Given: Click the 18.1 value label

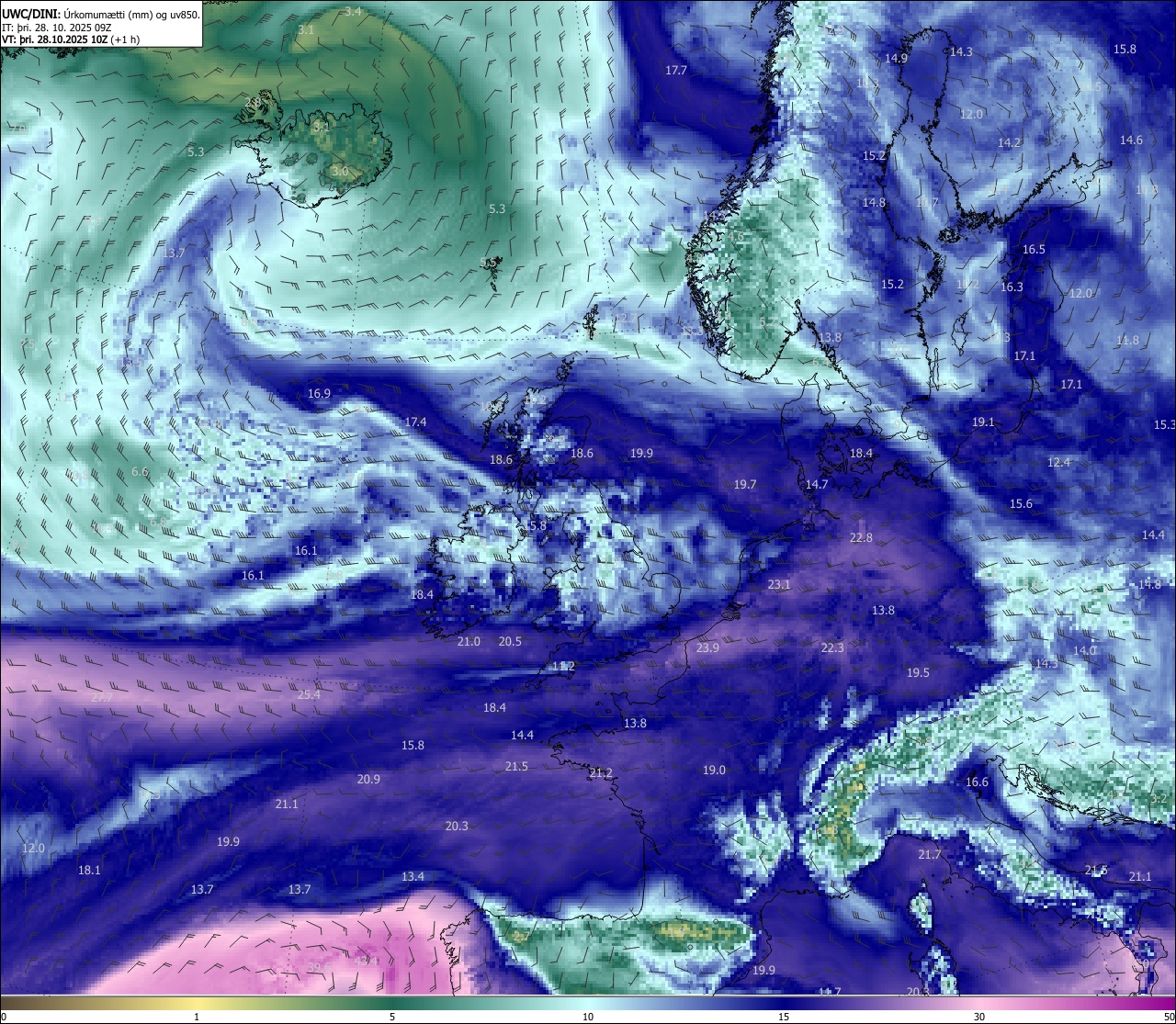Looking at the screenshot, I should pos(89,871).
